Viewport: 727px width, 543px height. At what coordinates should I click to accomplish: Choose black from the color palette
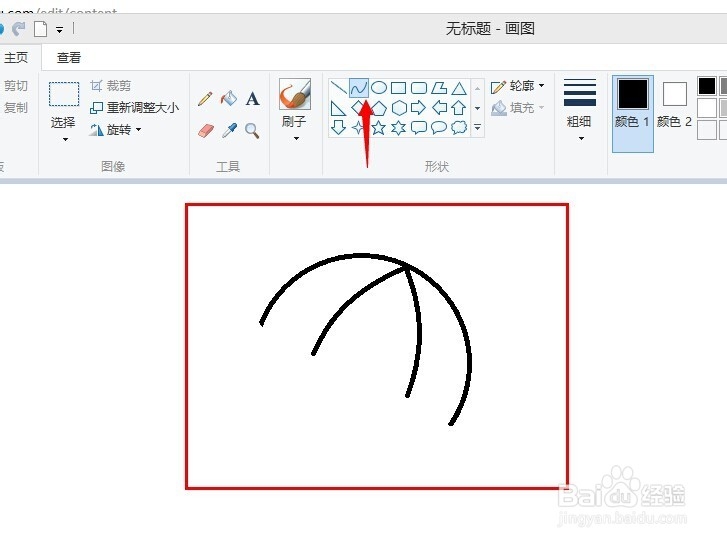[x=707, y=86]
